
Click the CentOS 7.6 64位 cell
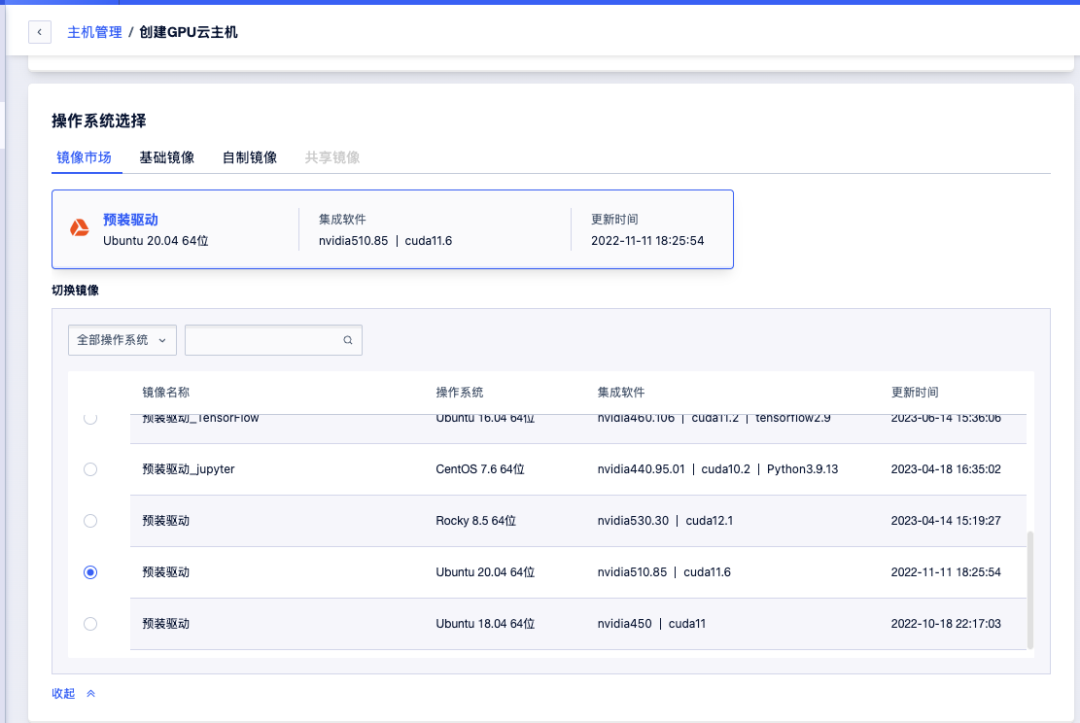click(x=480, y=469)
